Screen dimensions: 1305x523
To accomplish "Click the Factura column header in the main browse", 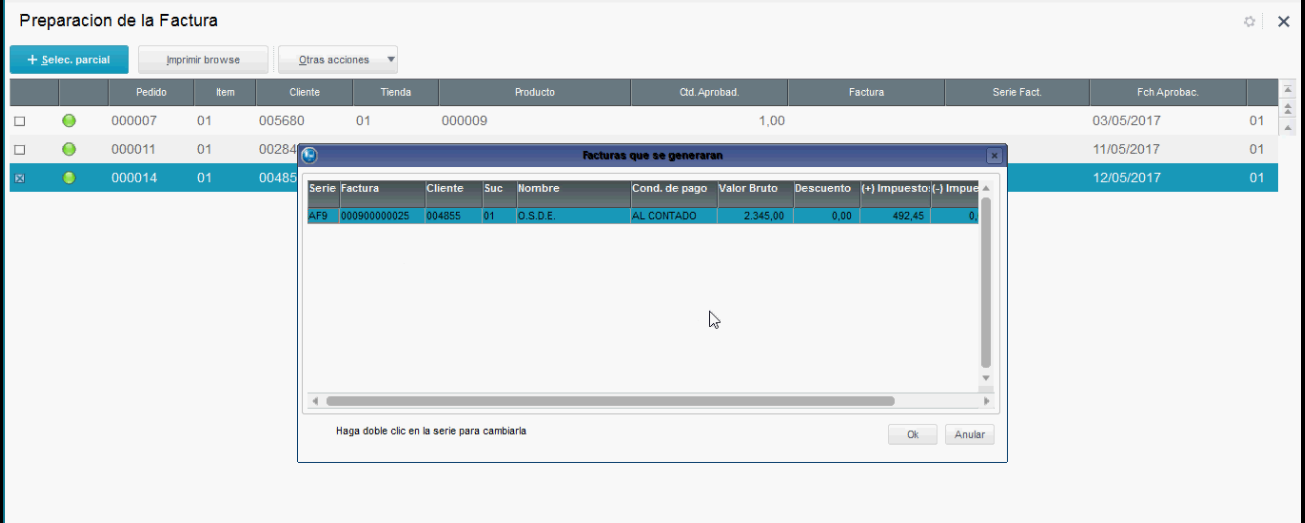I will tap(866, 92).
